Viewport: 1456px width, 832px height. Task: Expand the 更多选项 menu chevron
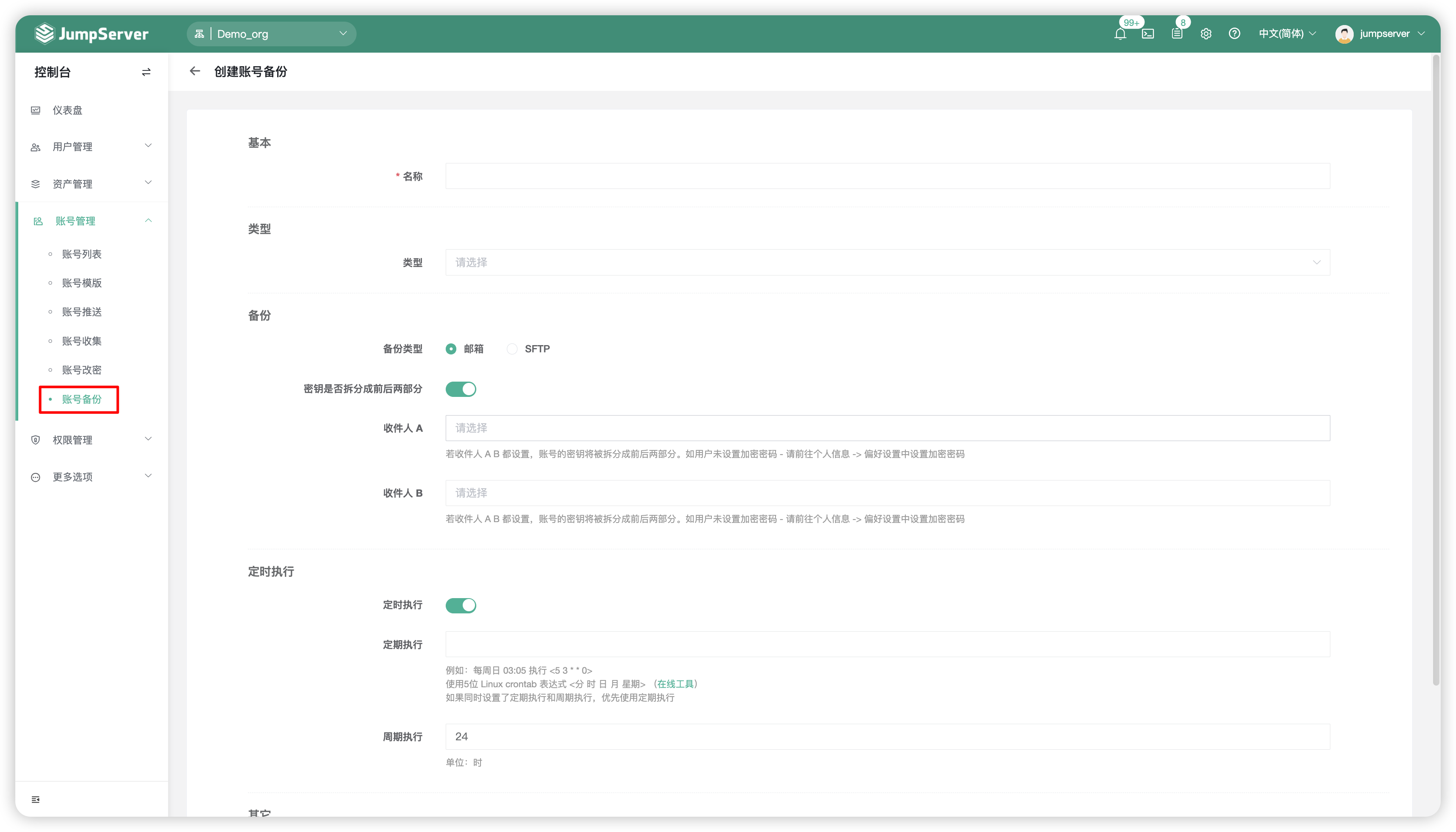(148, 476)
